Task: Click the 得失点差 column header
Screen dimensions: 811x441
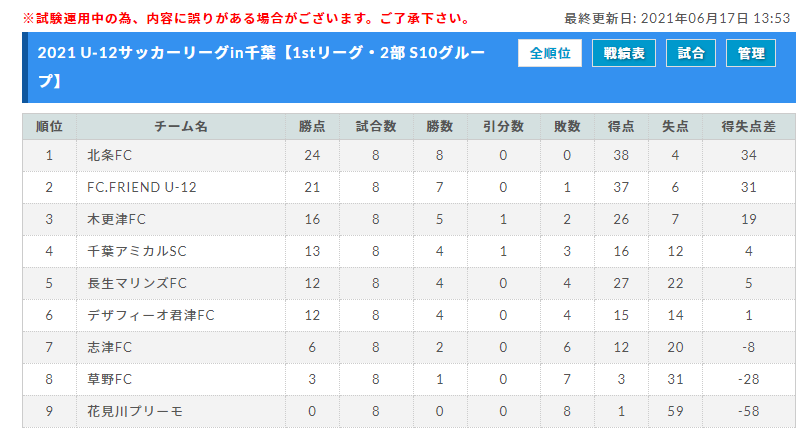Action: point(748,127)
